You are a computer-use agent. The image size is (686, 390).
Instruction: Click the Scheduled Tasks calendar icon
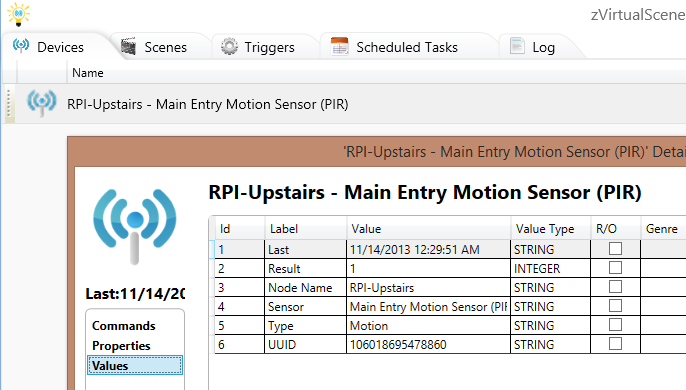click(340, 46)
